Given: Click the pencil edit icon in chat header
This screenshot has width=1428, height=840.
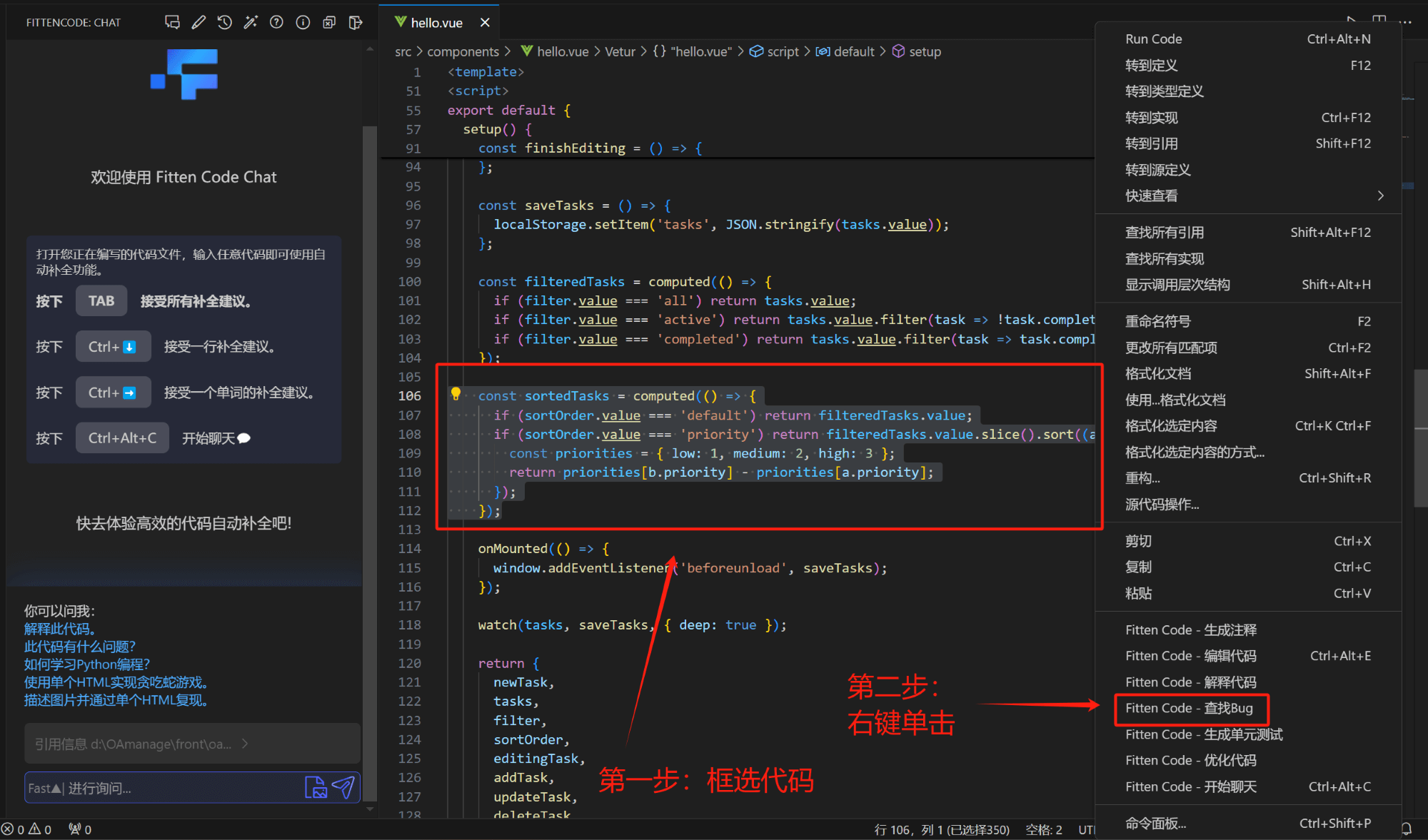Looking at the screenshot, I should click(x=198, y=22).
